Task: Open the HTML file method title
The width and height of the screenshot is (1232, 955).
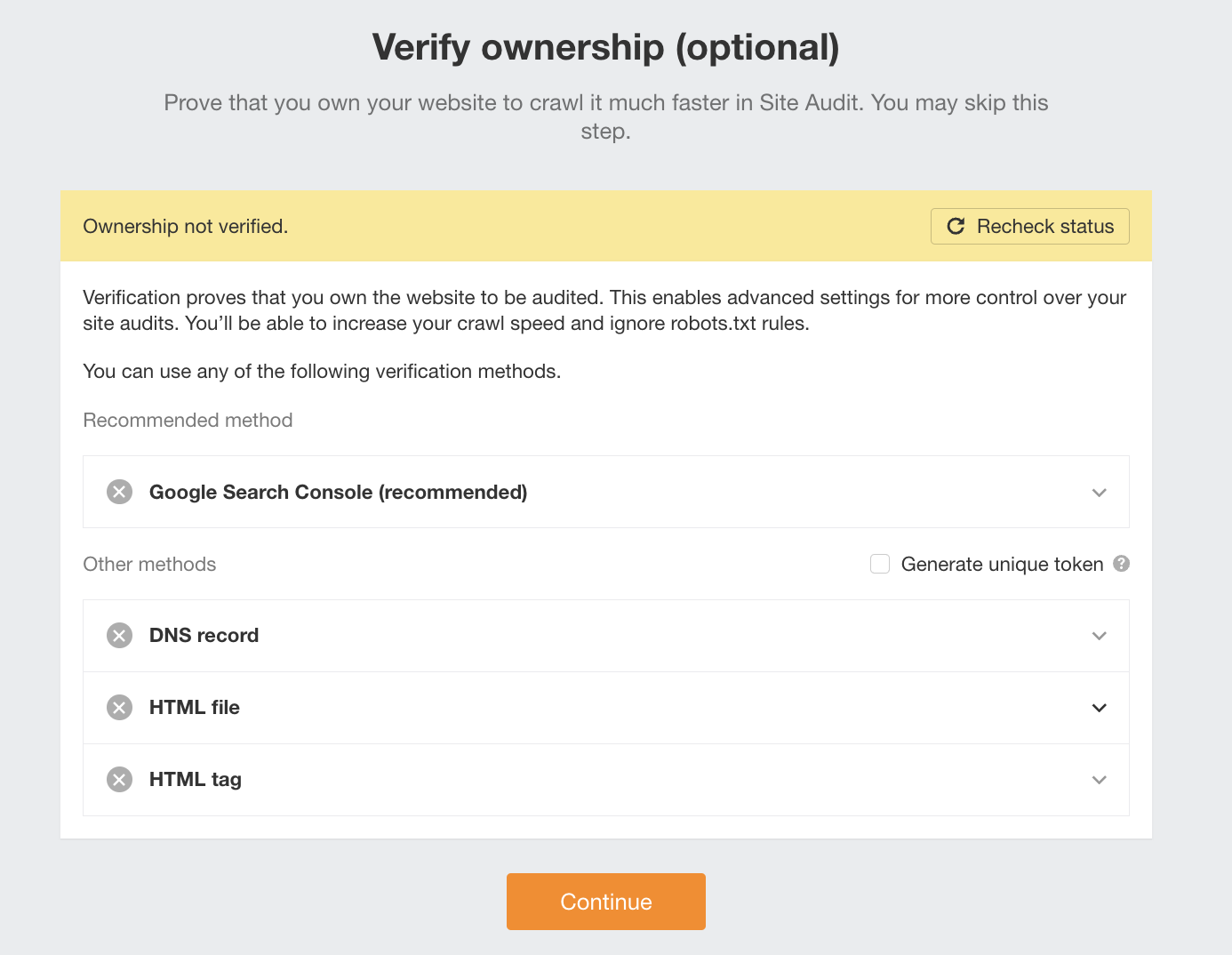Action: 195,707
